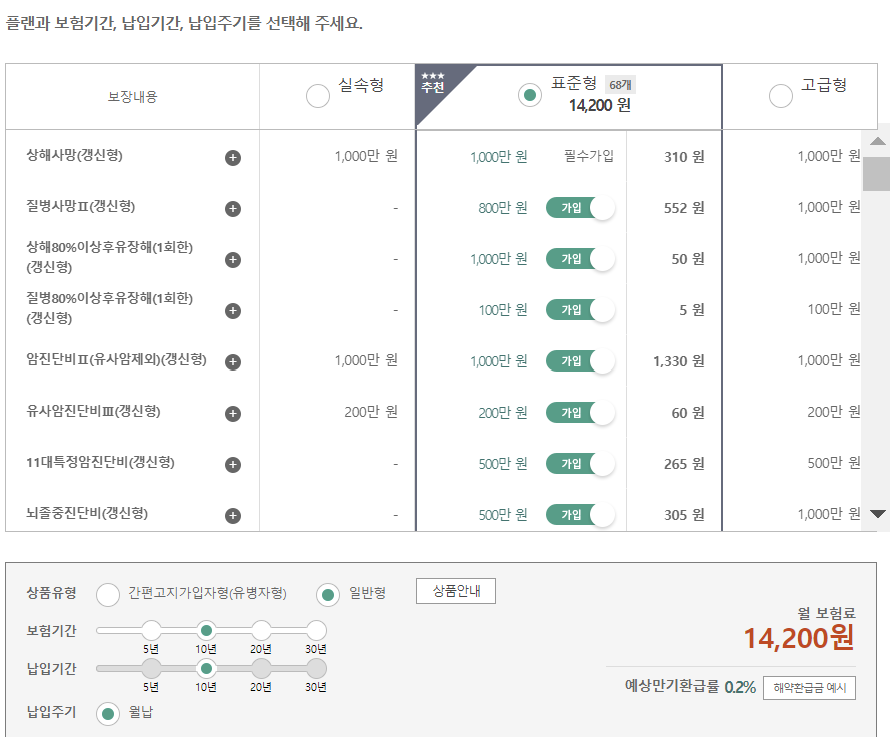Expand 11대특정암진단비(갱신형) coverage info
Viewport: 890px width, 738px height.
tap(233, 464)
